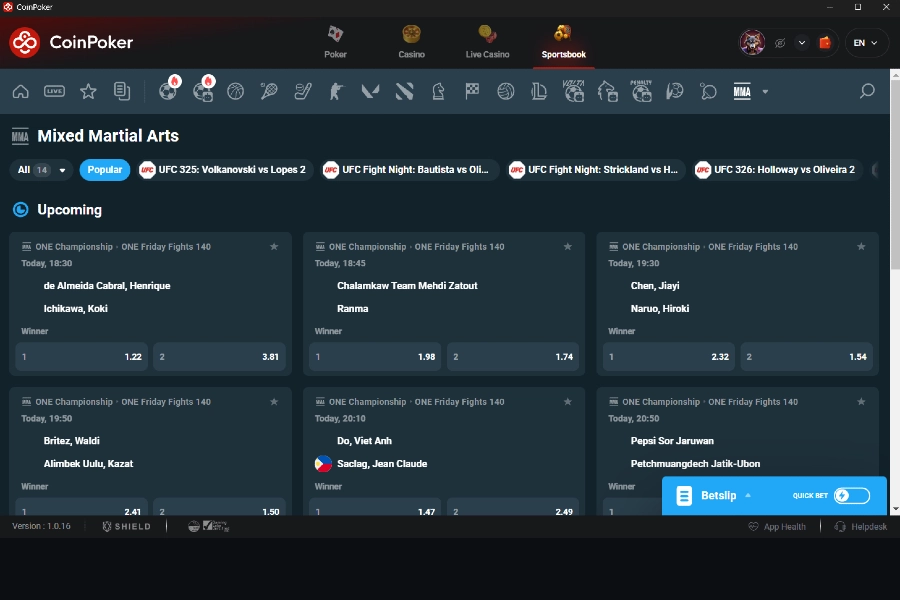The image size is (900, 600).
Task: Select the basketball sport icon
Action: pos(235,92)
